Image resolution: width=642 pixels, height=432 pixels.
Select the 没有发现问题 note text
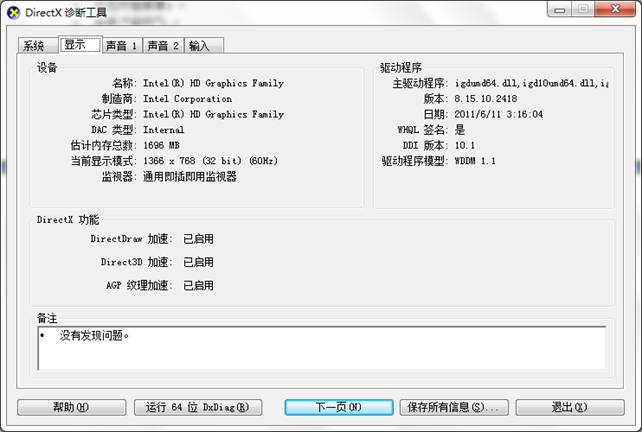coord(95,335)
